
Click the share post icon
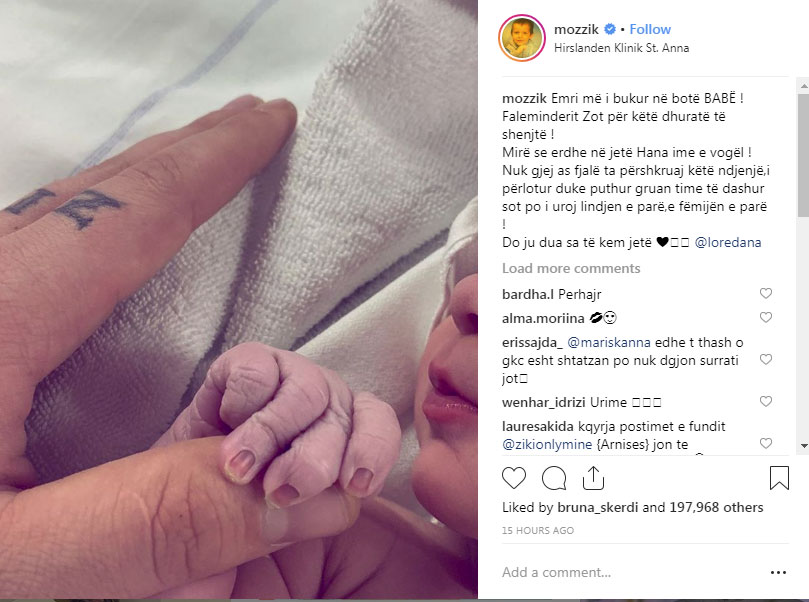point(593,478)
